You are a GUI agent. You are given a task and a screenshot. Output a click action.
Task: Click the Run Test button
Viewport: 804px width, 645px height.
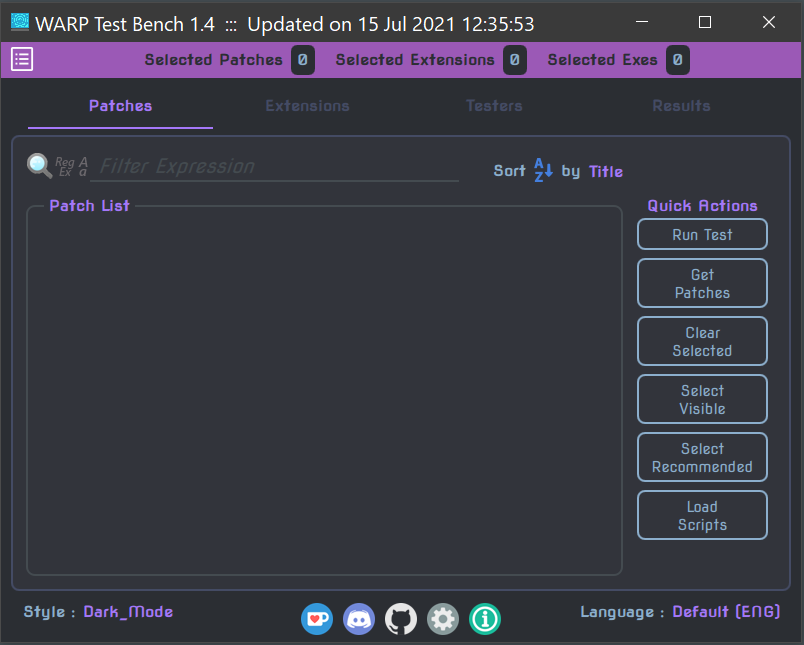point(702,234)
